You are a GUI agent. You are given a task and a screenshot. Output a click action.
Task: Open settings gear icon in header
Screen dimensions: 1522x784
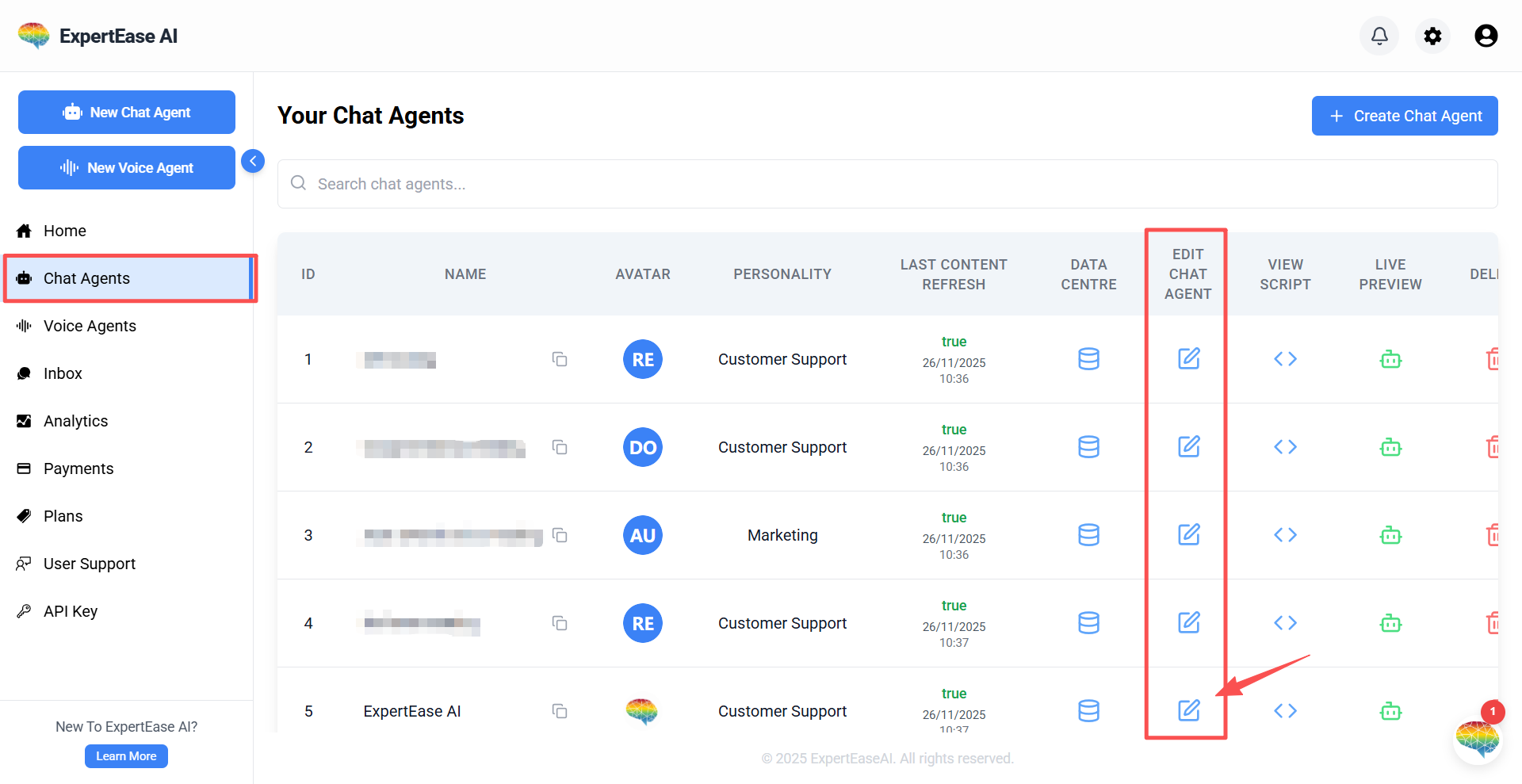[1432, 36]
